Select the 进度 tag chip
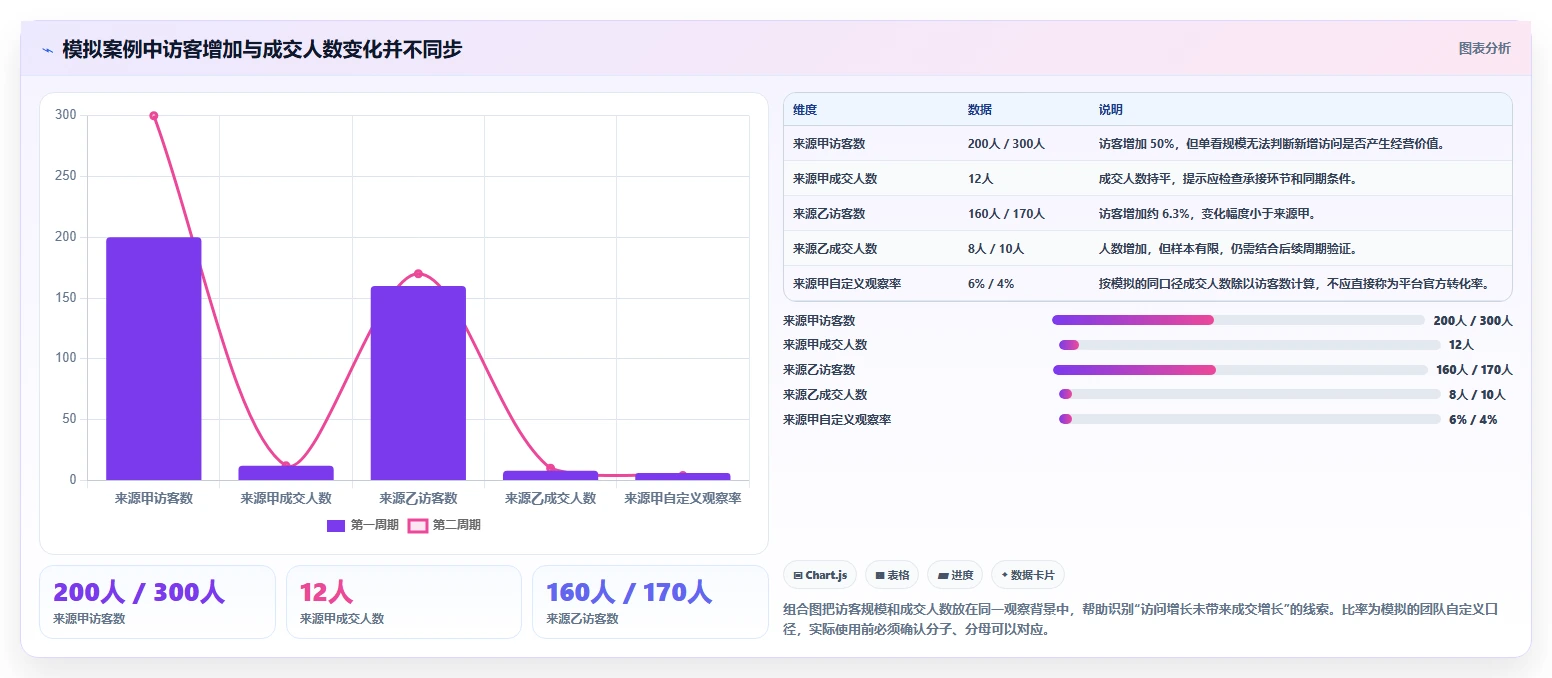The height and width of the screenshot is (678, 1552). coord(955,575)
